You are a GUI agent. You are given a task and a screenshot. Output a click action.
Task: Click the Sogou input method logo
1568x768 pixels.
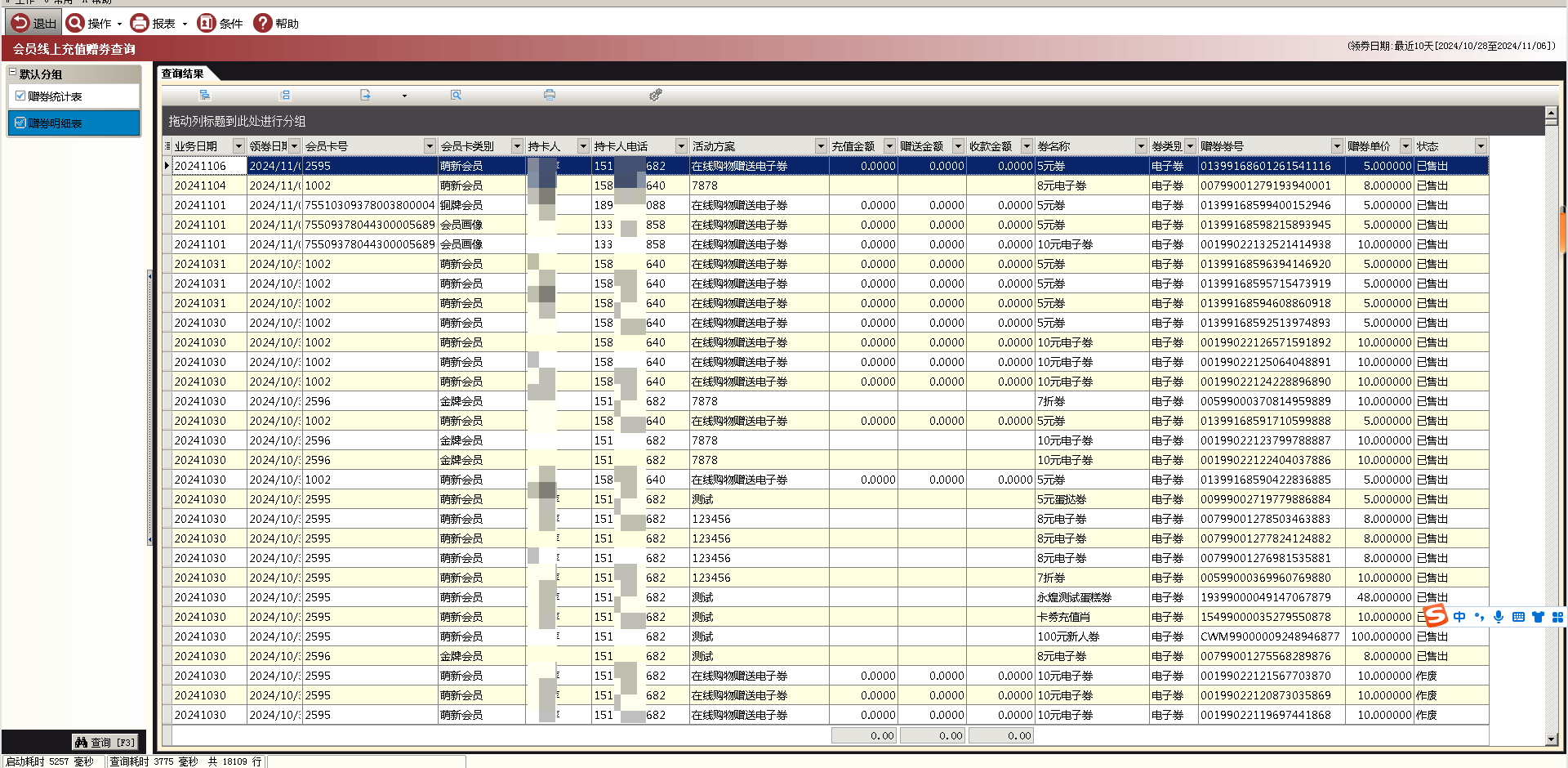point(1435,616)
